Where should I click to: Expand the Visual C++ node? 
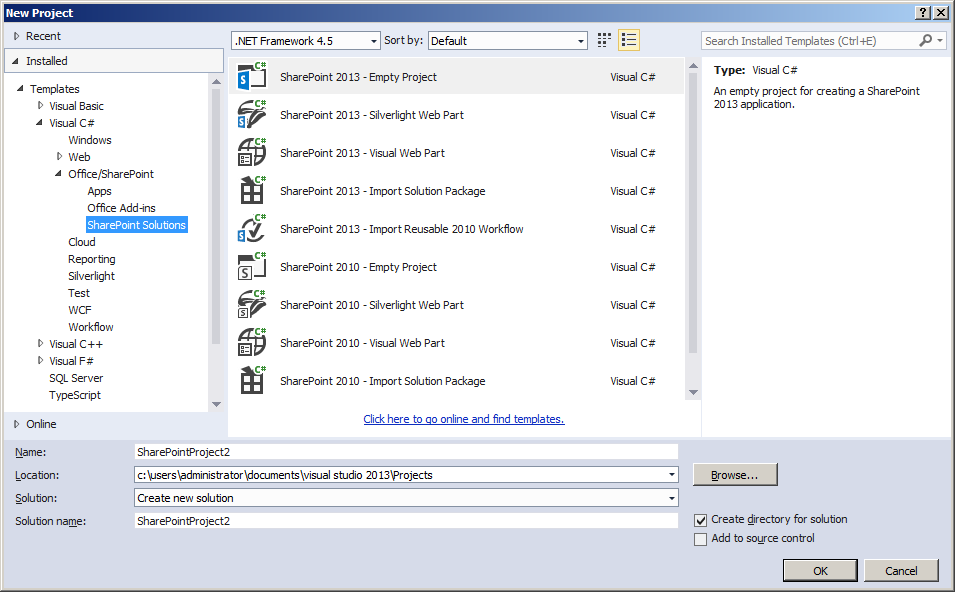coord(40,344)
